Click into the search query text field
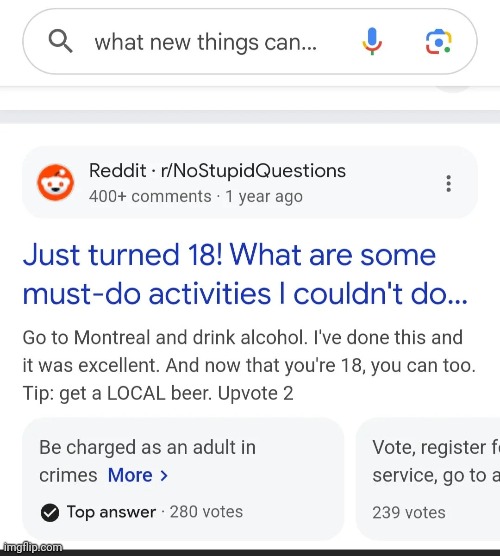The height and width of the screenshot is (556, 500). pyautogui.click(x=206, y=42)
